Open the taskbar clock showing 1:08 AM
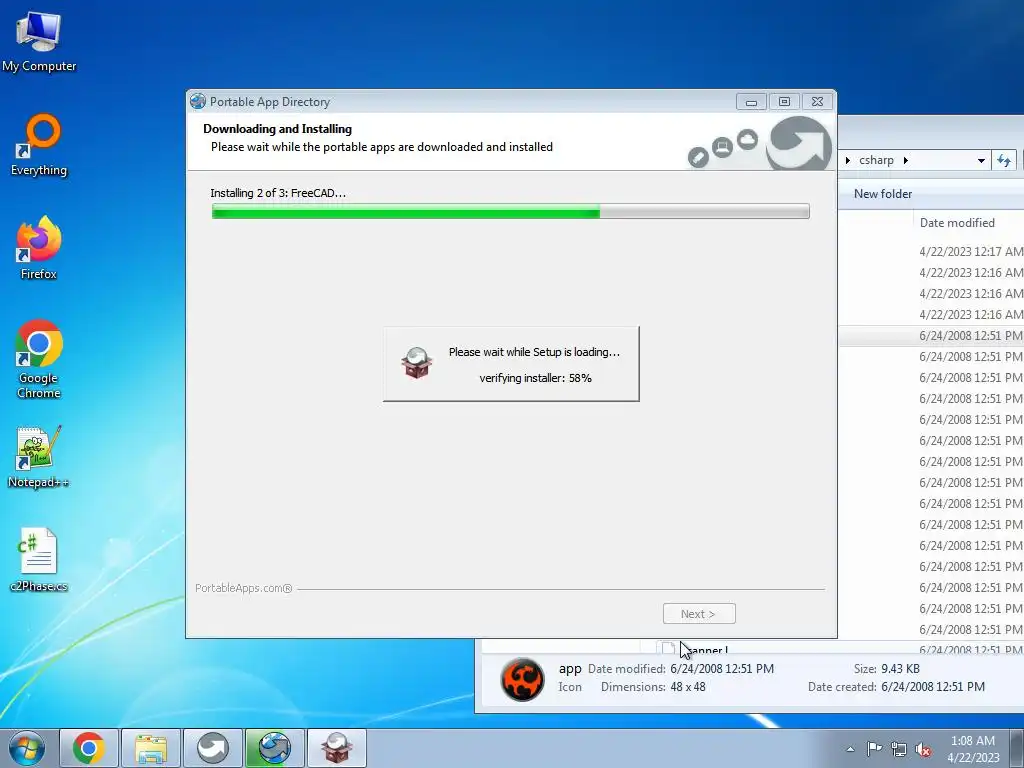The image size is (1024, 768). [973, 749]
